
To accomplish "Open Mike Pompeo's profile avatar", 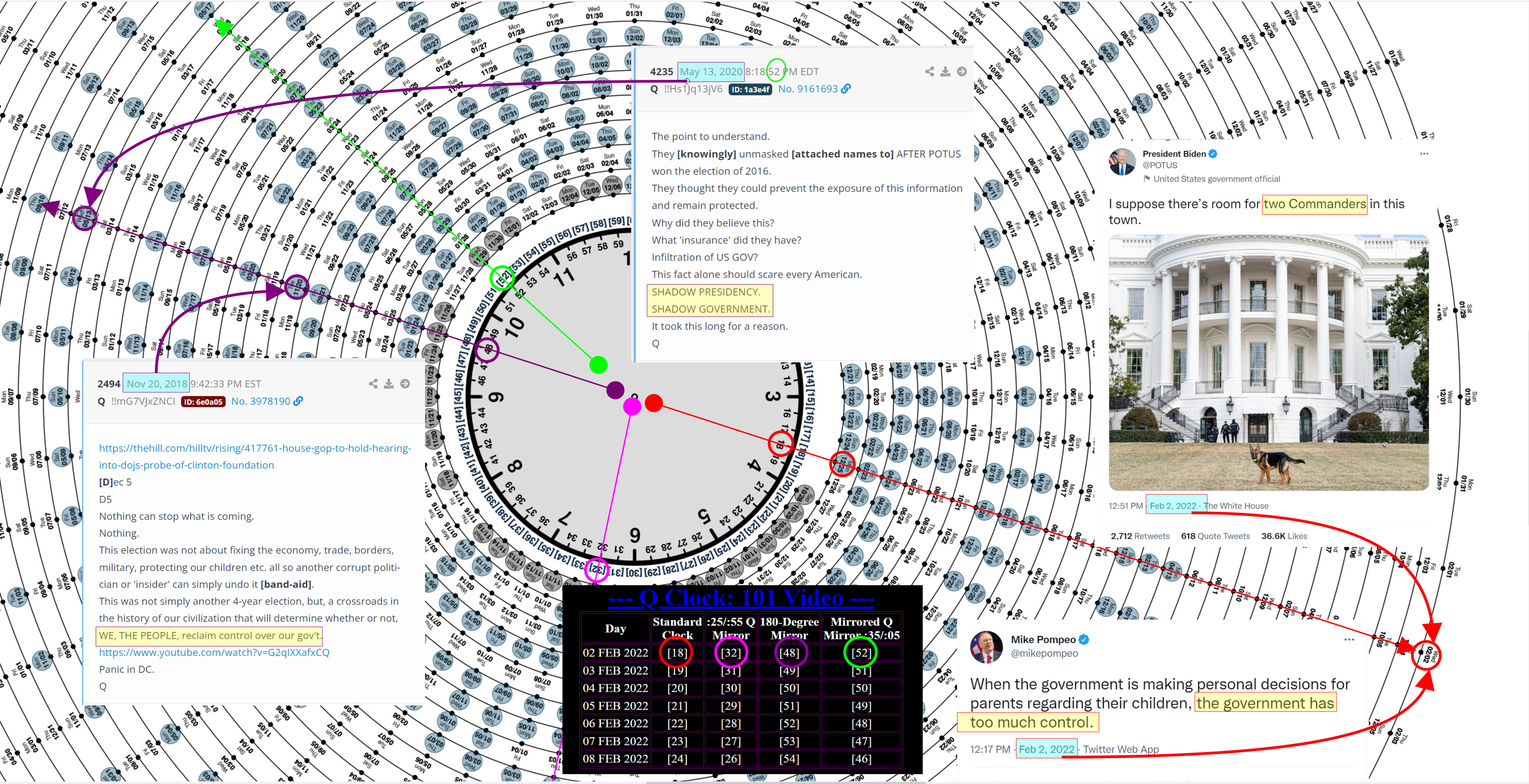I will coord(986,647).
